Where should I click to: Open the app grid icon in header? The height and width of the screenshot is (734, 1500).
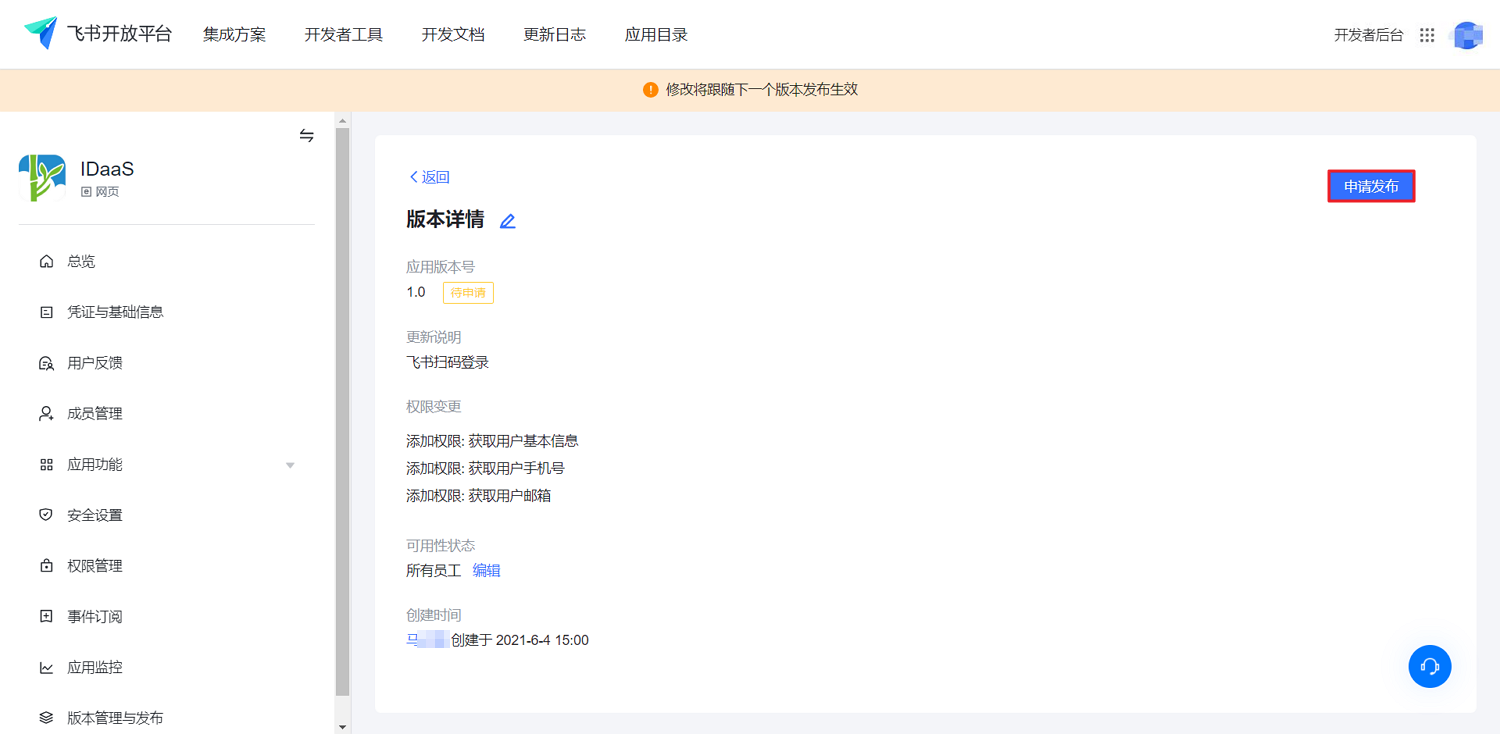pyautogui.click(x=1427, y=35)
